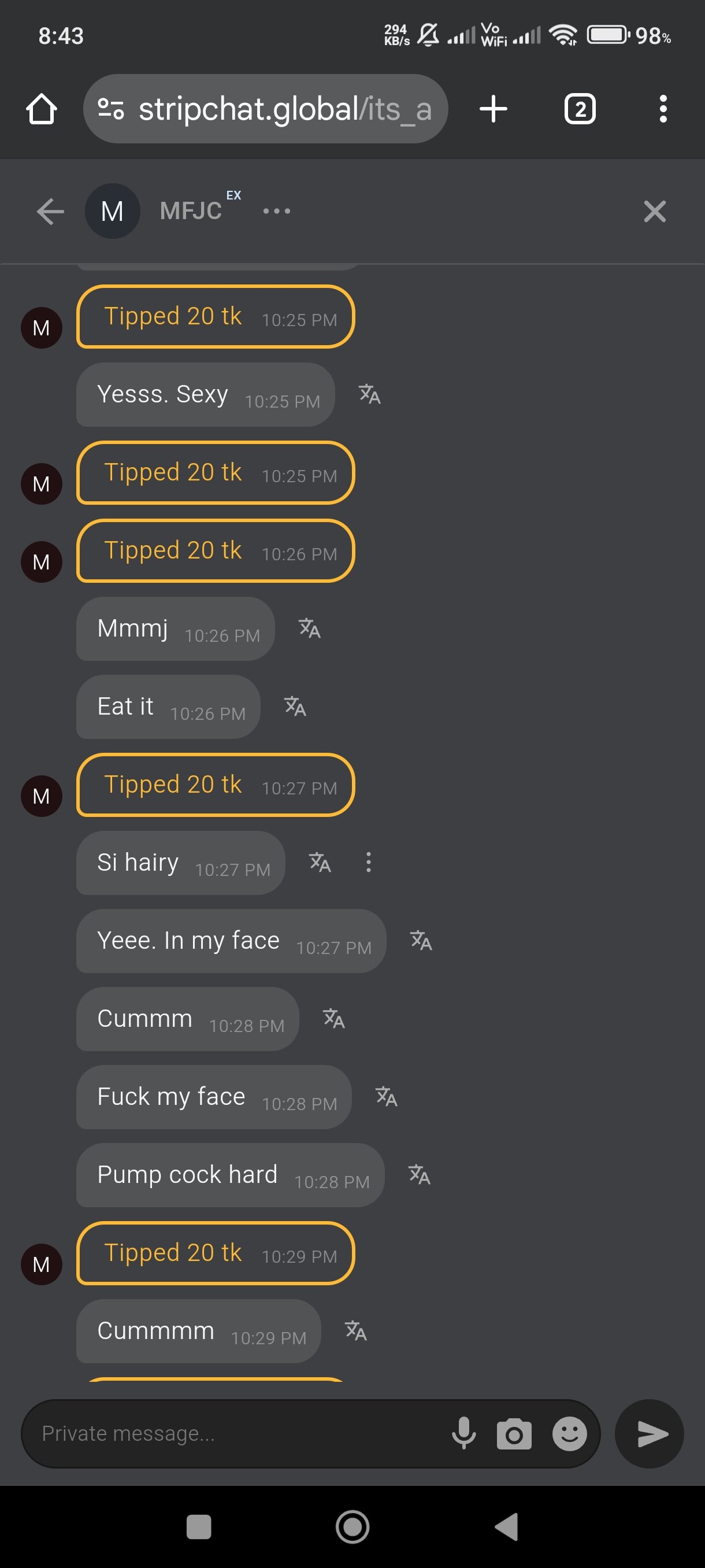Screen dimensions: 705x1568
Task: Open the emoji picker
Action: tap(569, 1433)
